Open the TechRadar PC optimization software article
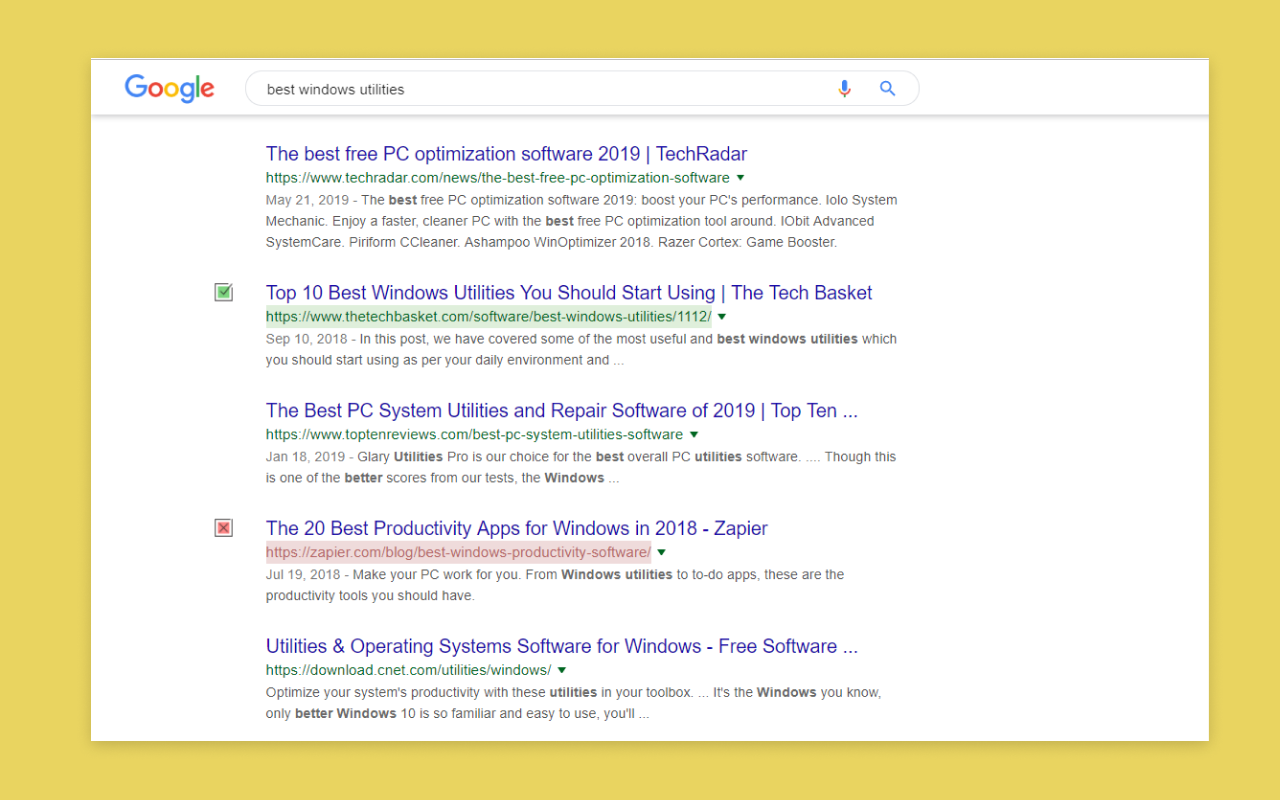 tap(506, 153)
